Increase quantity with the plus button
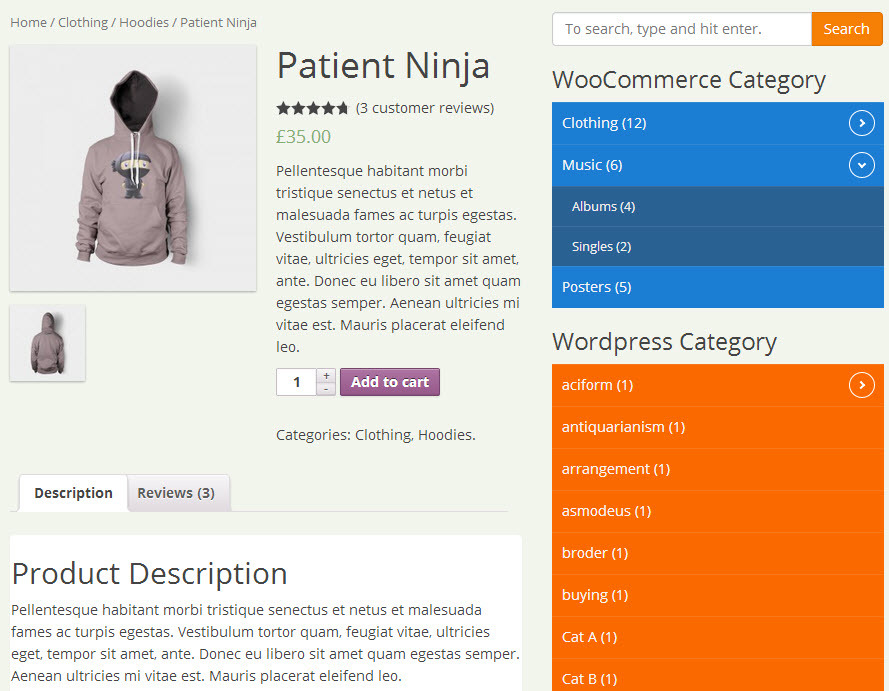The image size is (889, 691). [x=326, y=376]
